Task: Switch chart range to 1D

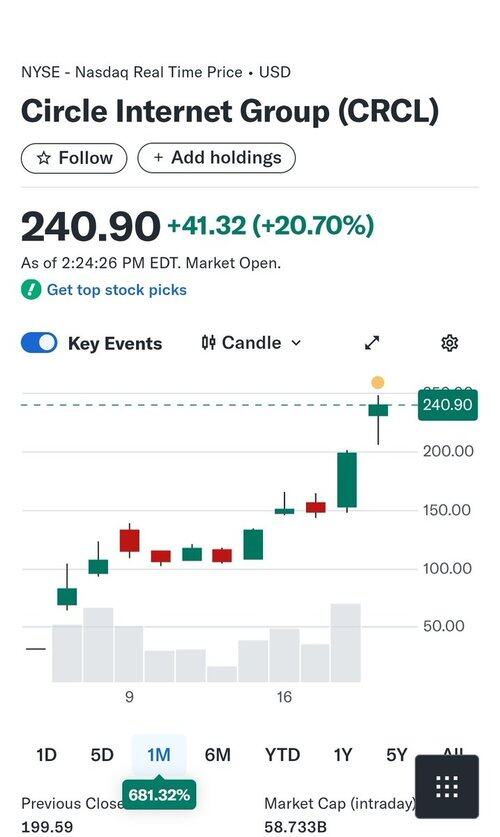Action: 46,755
